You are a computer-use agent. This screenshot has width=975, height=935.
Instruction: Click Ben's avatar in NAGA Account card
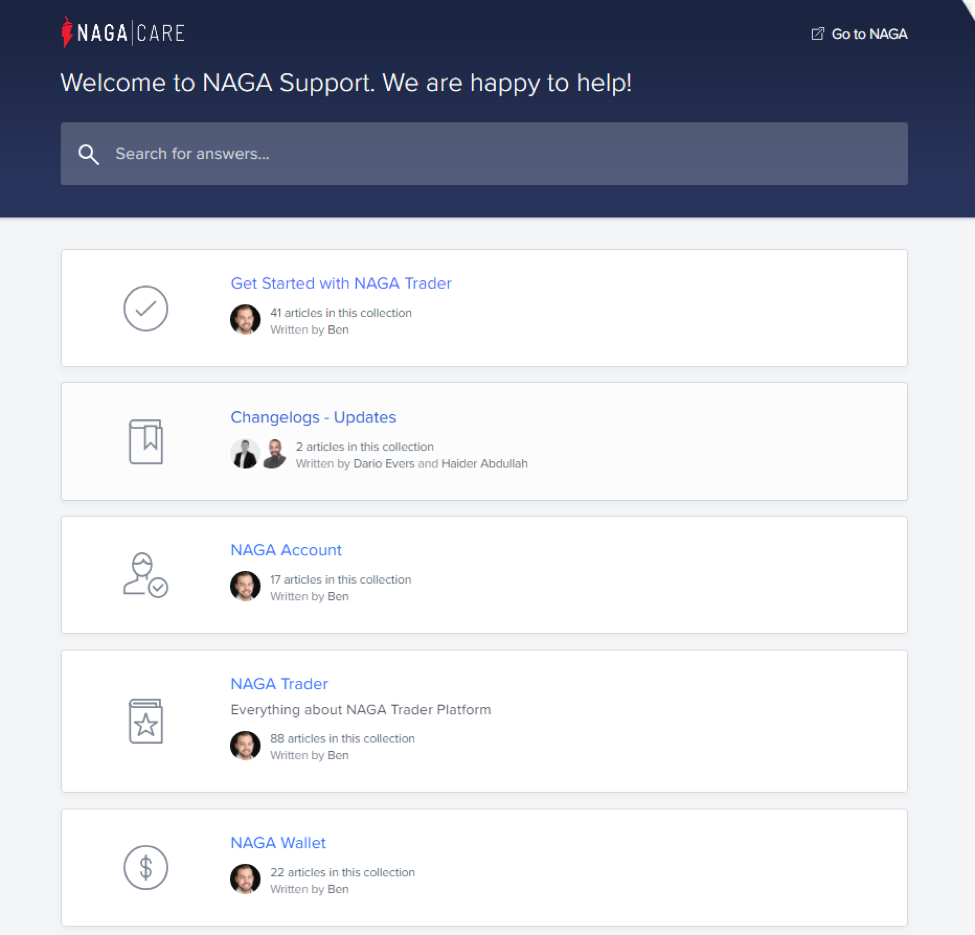coord(245,586)
